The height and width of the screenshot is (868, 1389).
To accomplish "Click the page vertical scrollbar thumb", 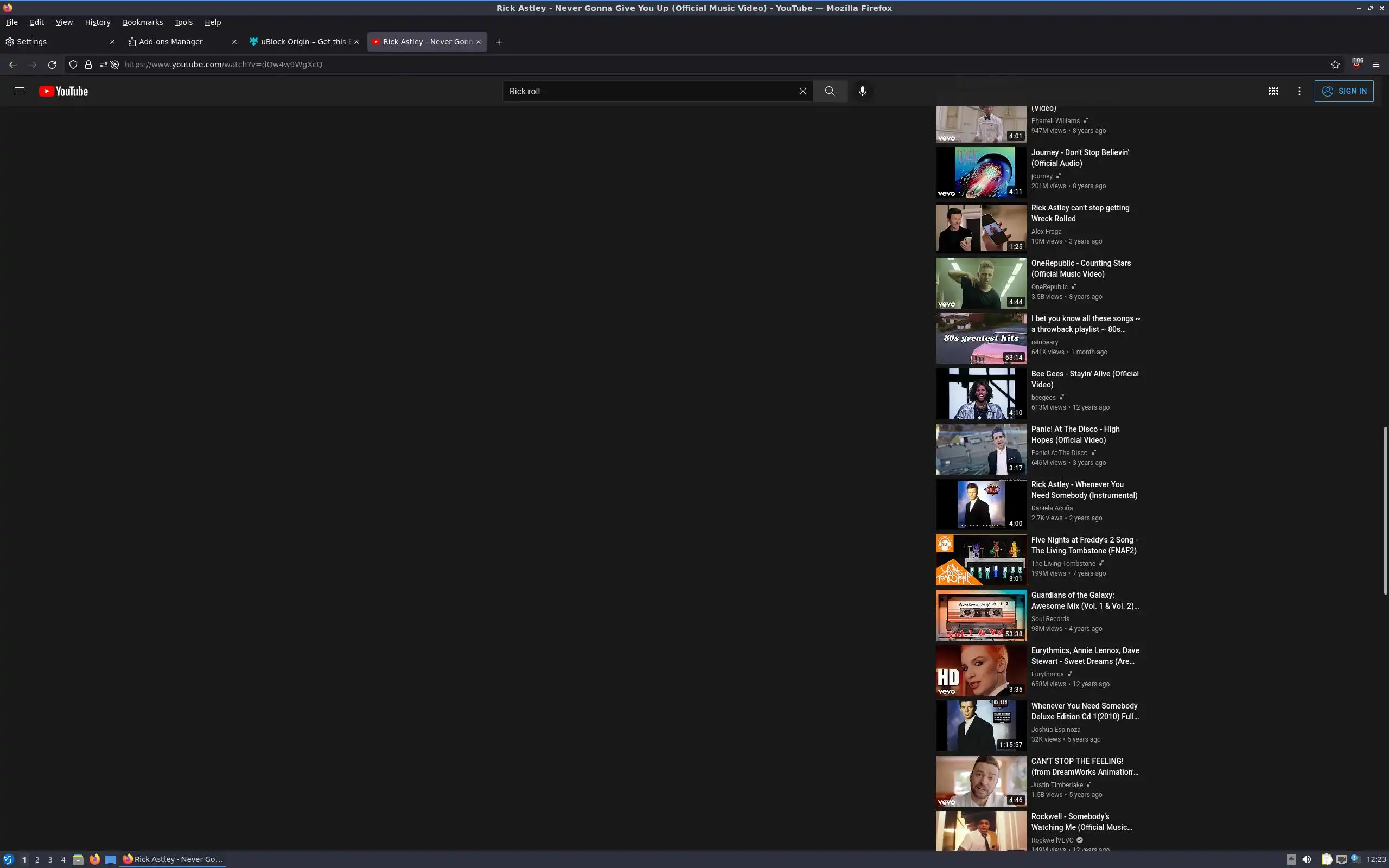I will click(1385, 510).
